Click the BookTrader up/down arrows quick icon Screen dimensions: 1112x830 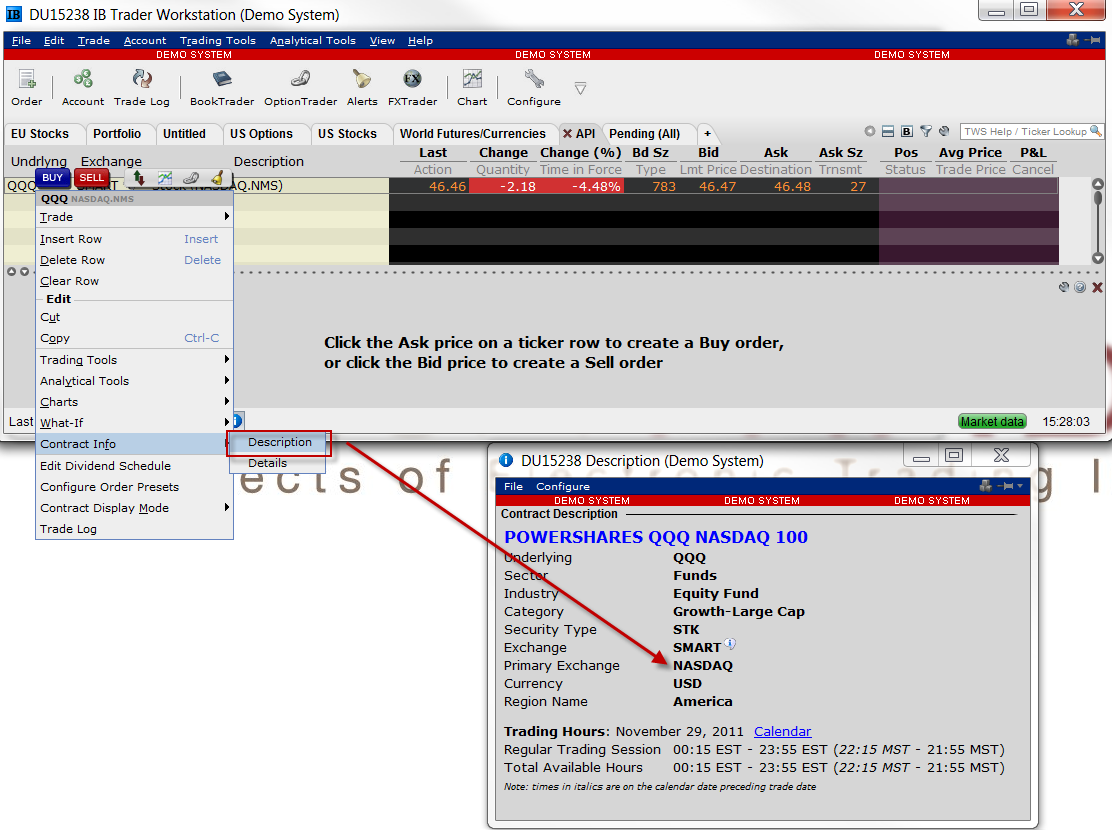tap(139, 178)
